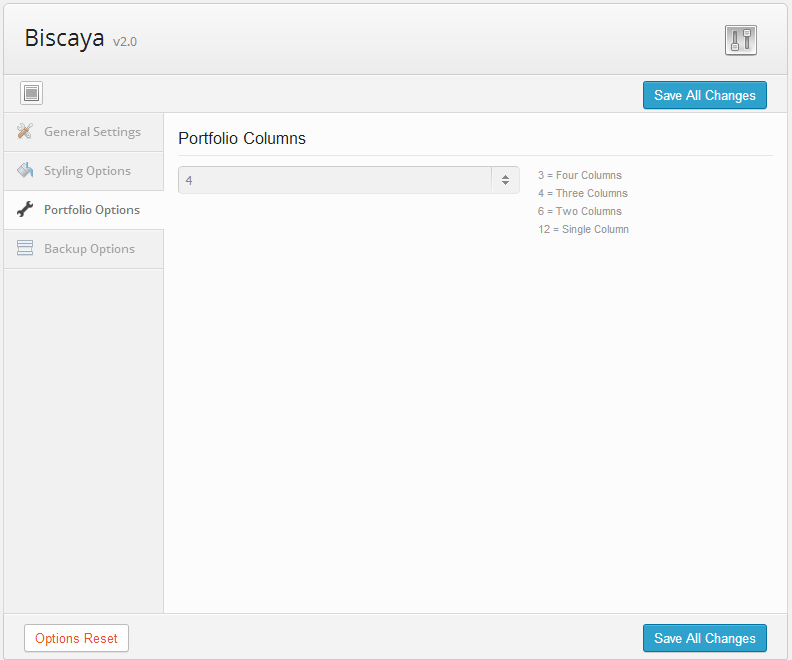Switch to the Styling Options tab
Viewport: 792px width, 660px height.
[x=87, y=171]
